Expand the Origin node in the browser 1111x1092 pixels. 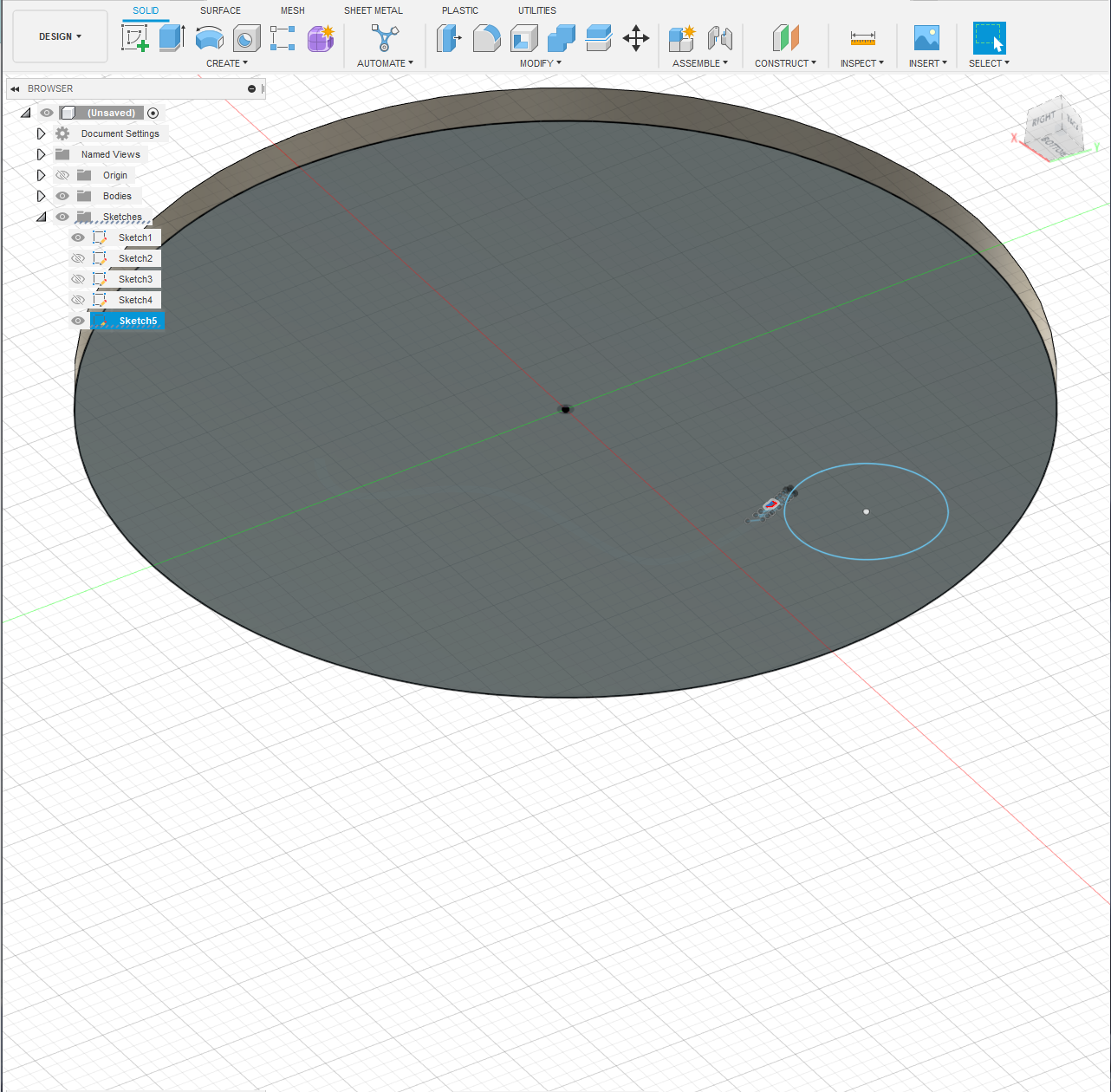(41, 174)
